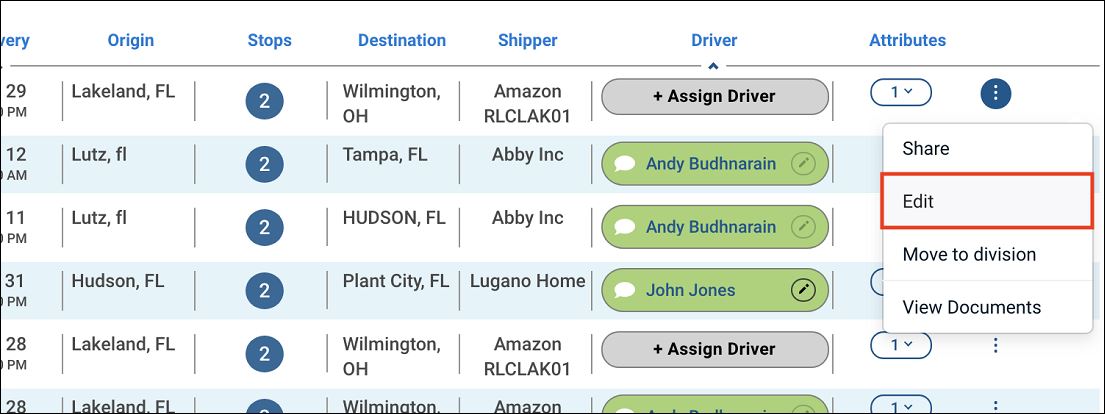Image resolution: width=1105 pixels, height=414 pixels.
Task: Expand attributes dropdown on second Lakeland row
Action: pyautogui.click(x=901, y=345)
